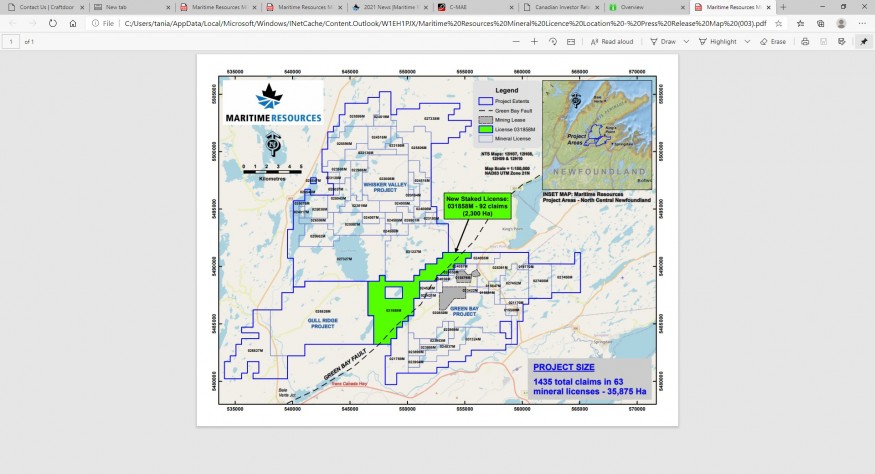Click the Kilometres scale bar
Screen dimensions: 875x474
(x=272, y=173)
